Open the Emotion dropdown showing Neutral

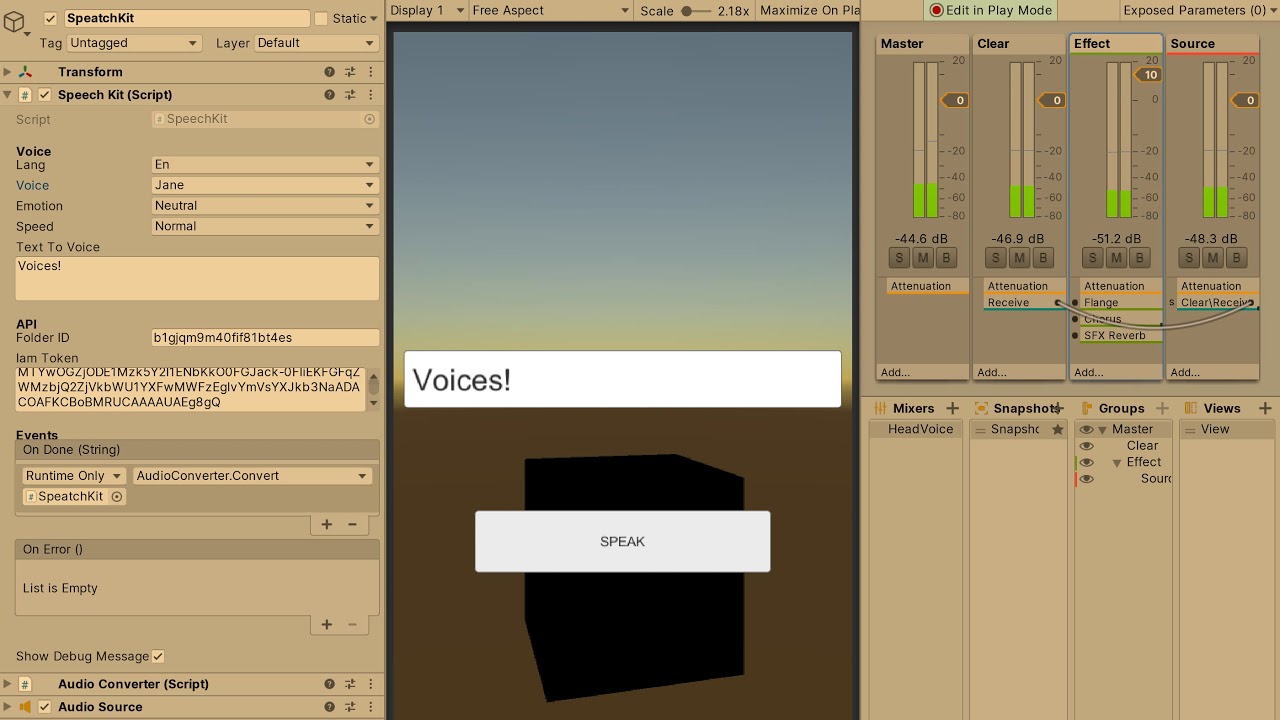pos(265,206)
